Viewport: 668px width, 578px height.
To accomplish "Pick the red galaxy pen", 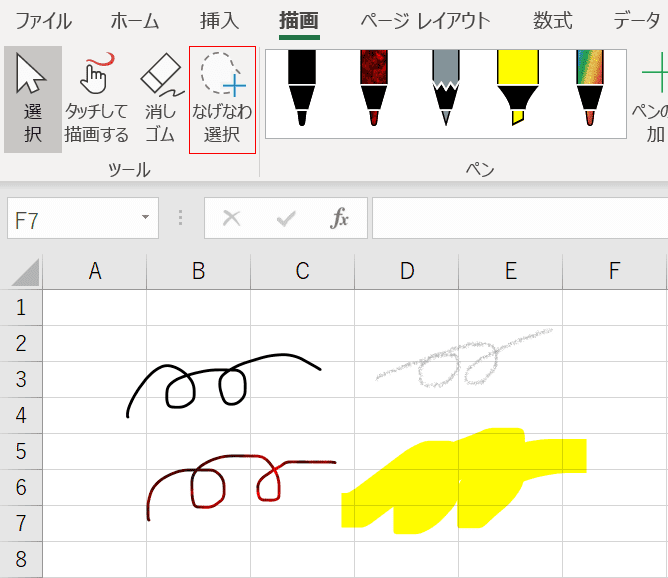I will tap(374, 88).
